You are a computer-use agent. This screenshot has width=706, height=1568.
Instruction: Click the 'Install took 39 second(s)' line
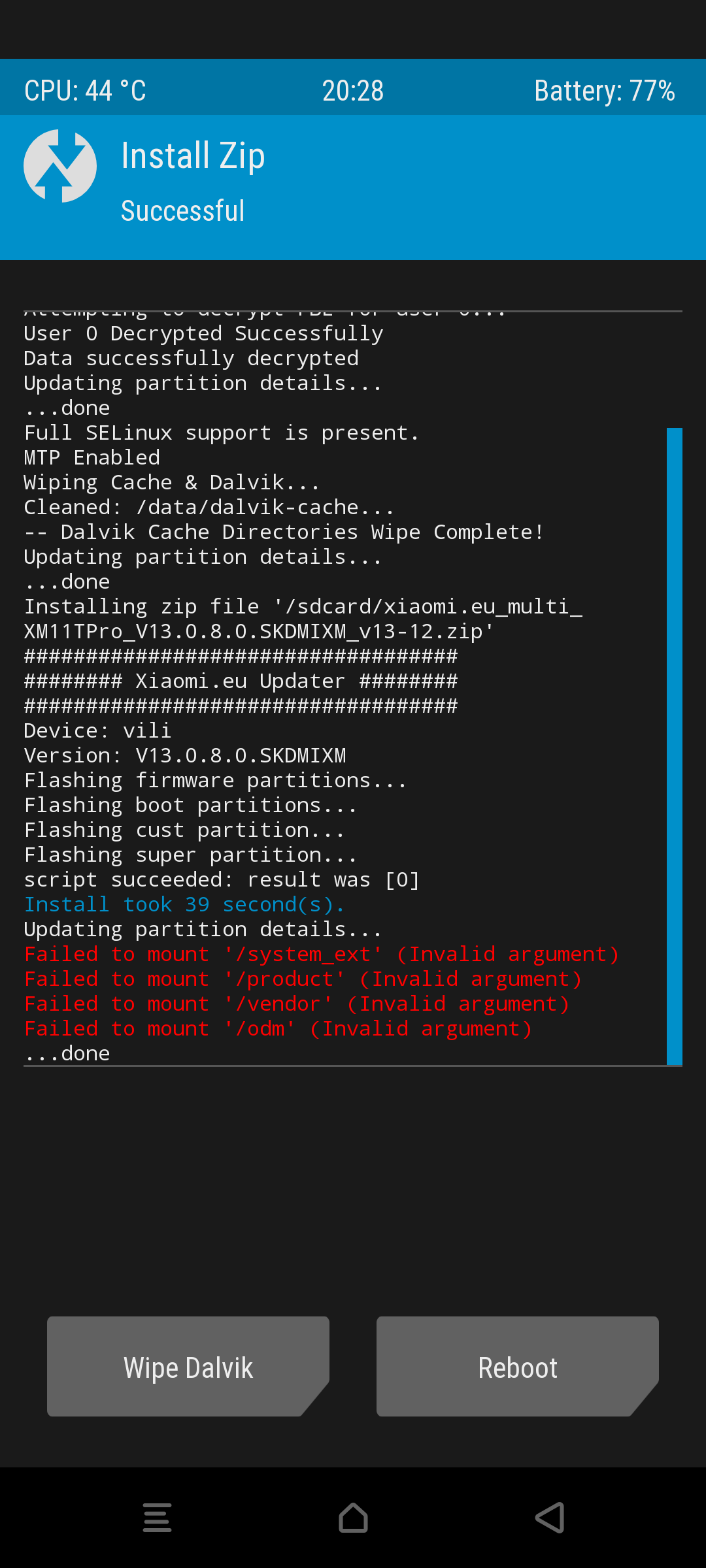click(184, 905)
